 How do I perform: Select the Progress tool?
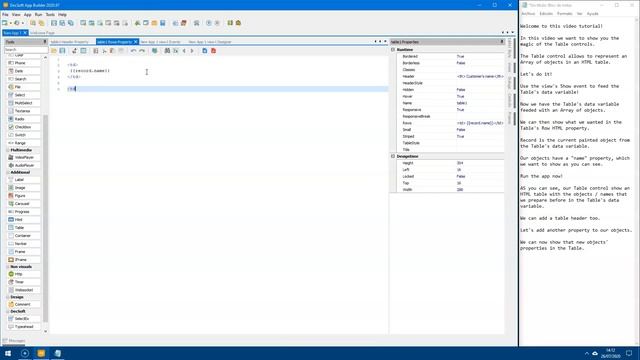click(24, 211)
